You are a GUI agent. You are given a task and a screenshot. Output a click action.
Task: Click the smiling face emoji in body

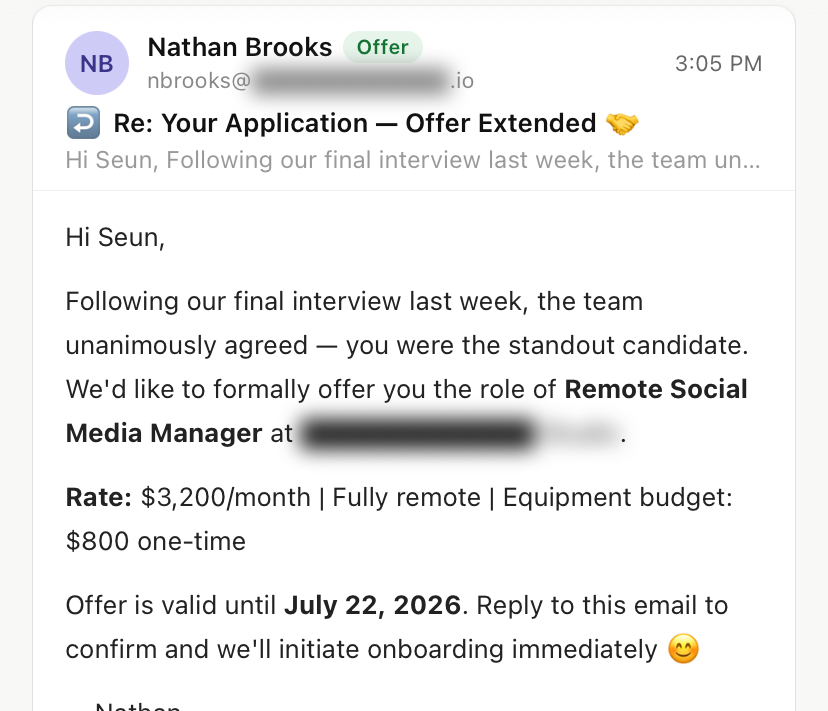point(683,649)
